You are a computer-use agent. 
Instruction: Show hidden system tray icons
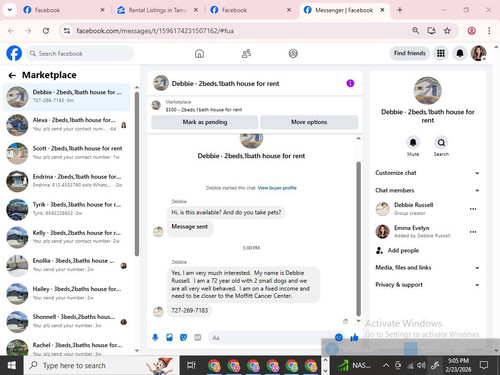coord(386,365)
